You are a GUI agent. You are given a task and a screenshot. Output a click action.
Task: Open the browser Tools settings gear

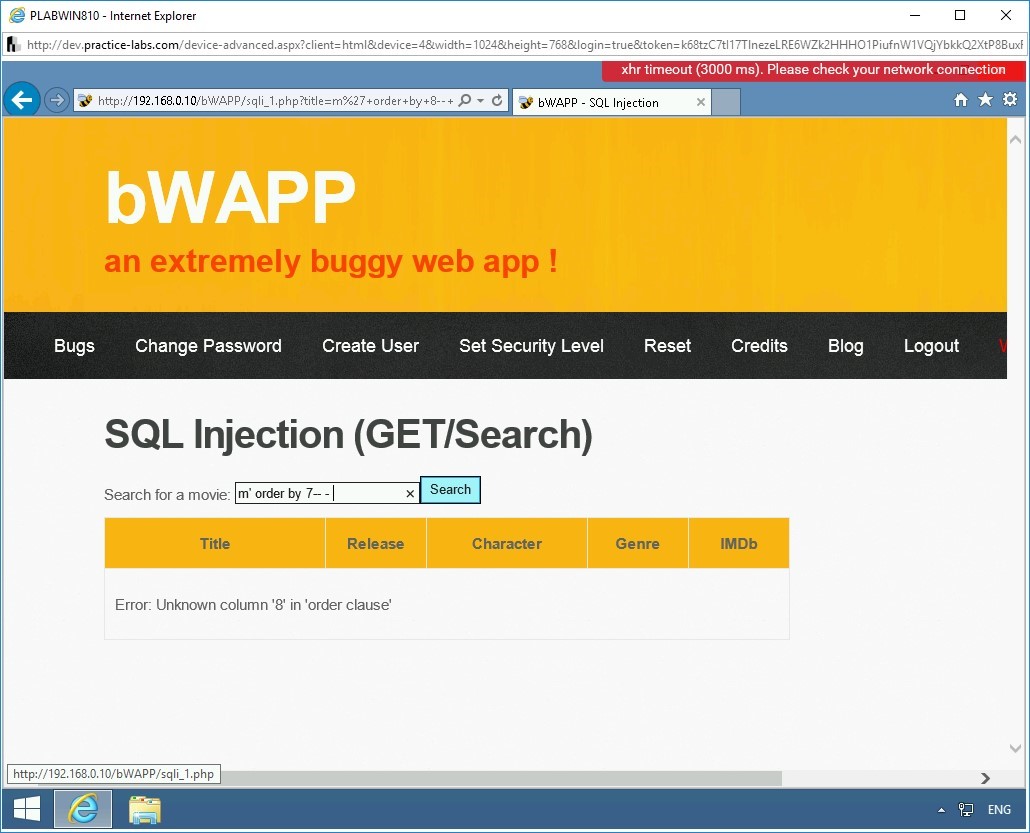pyautogui.click(x=1010, y=100)
